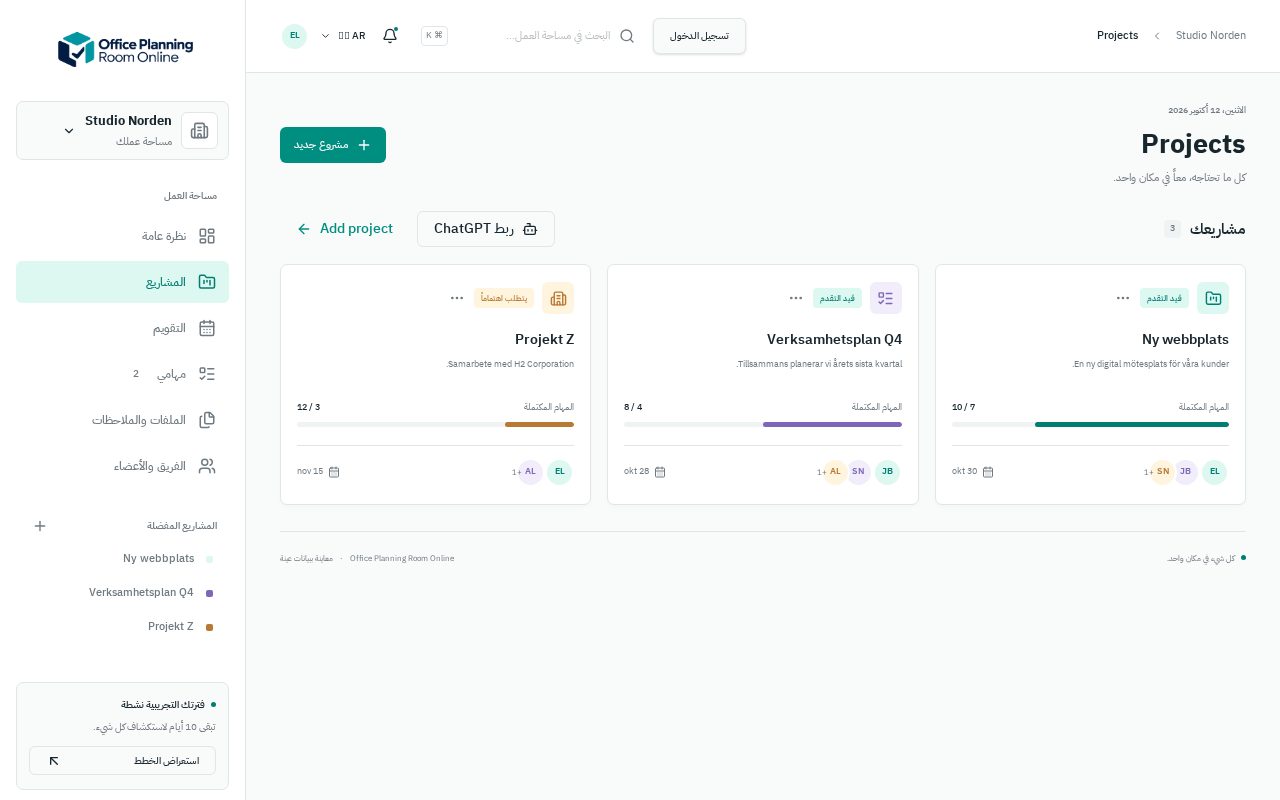Viewport: 1280px width, 800px height.
Task: Click the Add project link
Action: (345, 229)
